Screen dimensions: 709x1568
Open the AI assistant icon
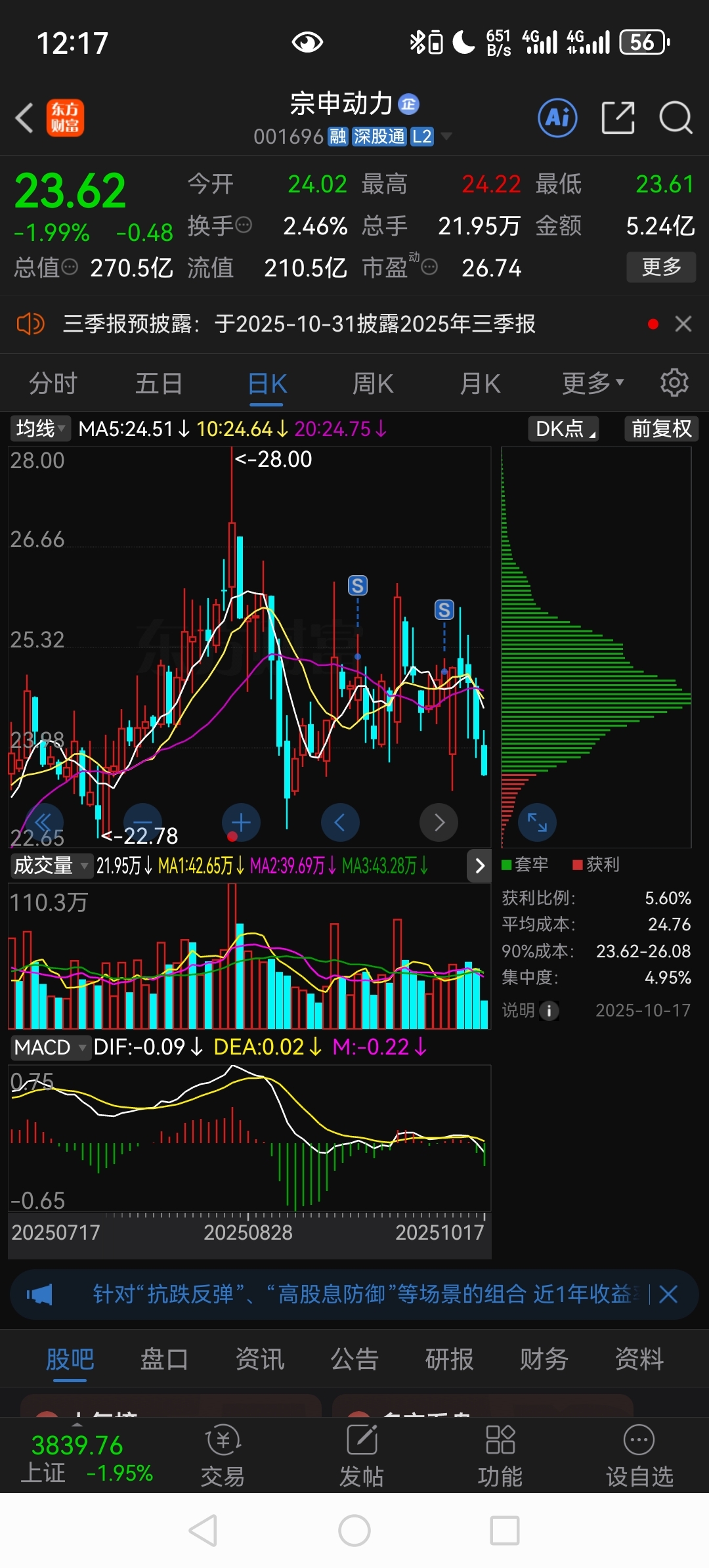click(557, 118)
